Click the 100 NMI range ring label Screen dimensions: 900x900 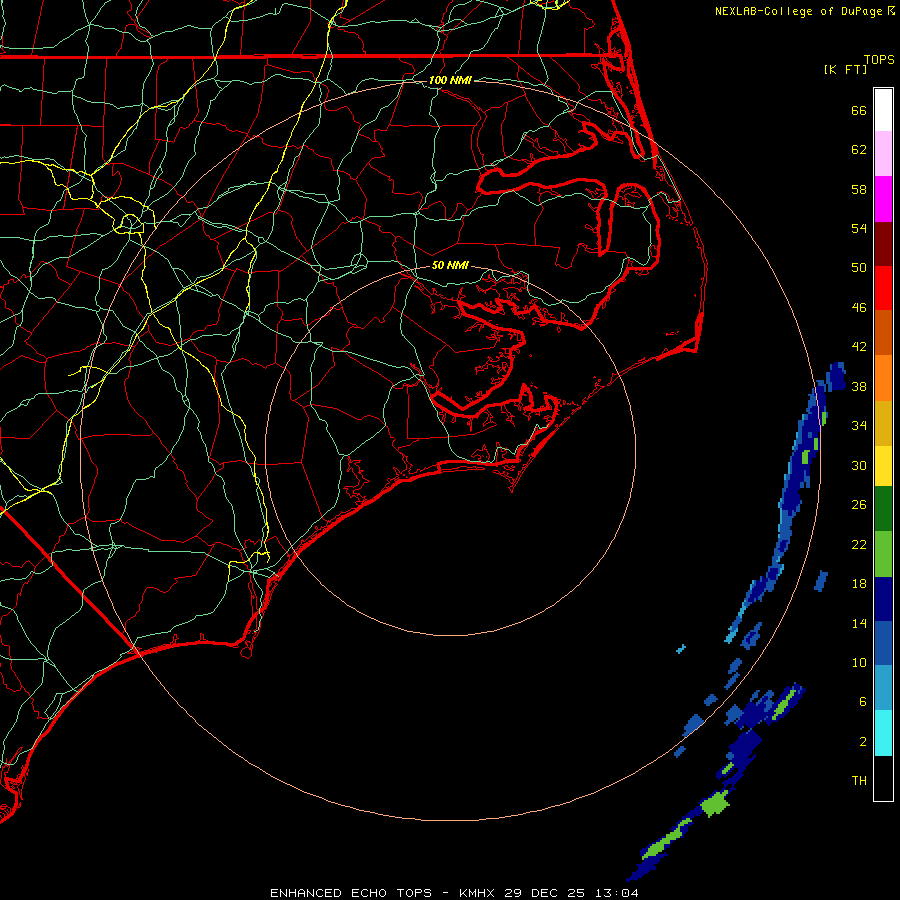pyautogui.click(x=450, y=80)
